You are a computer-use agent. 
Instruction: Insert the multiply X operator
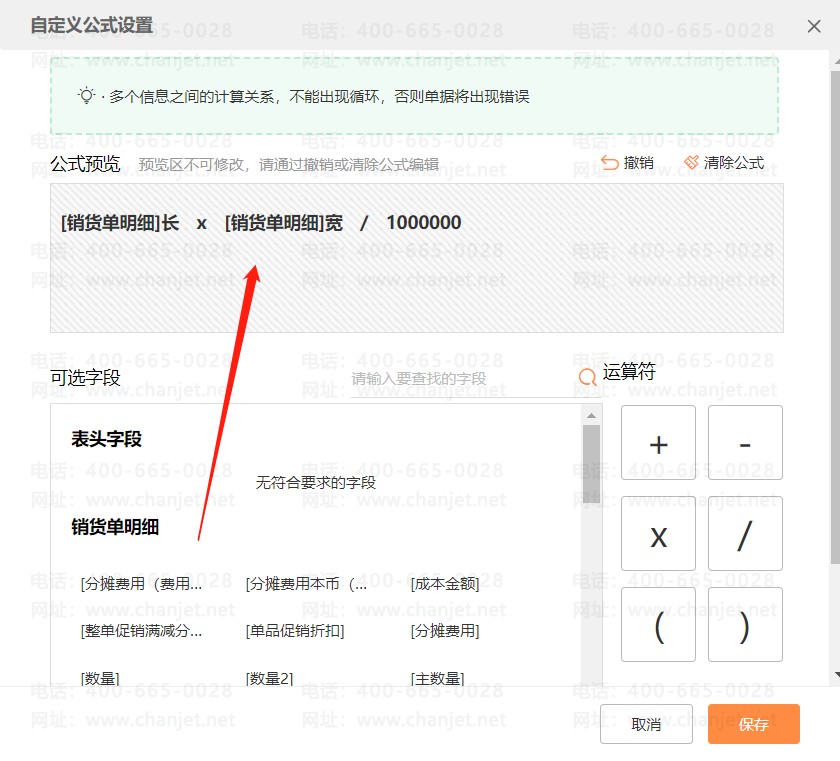658,534
